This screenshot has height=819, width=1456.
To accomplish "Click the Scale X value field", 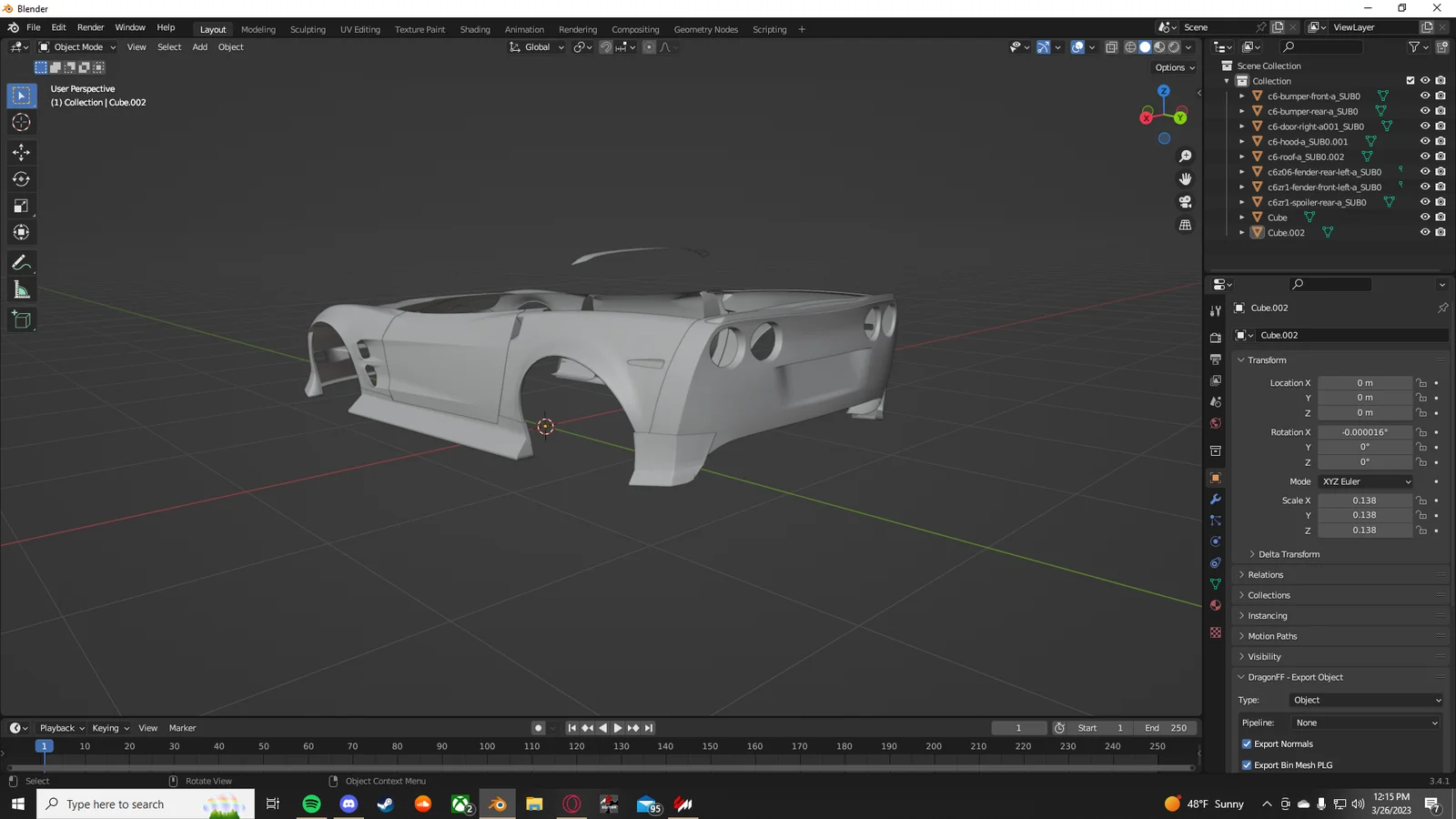I will click(x=1365, y=500).
